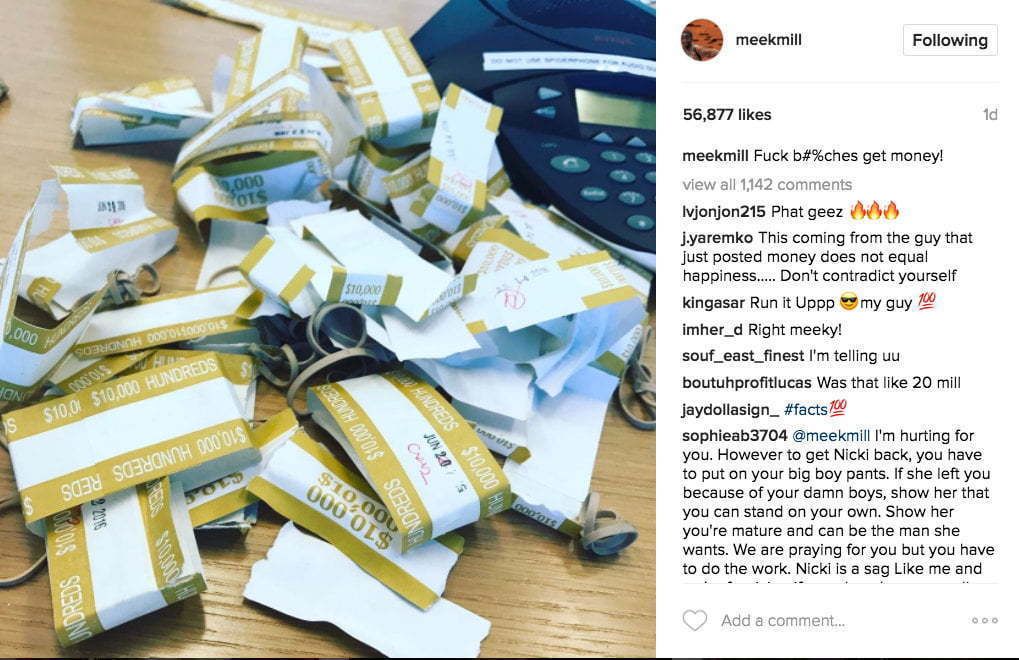Open the three-dot more options menu
Viewport: 1019px width, 660px height.
(x=985, y=620)
